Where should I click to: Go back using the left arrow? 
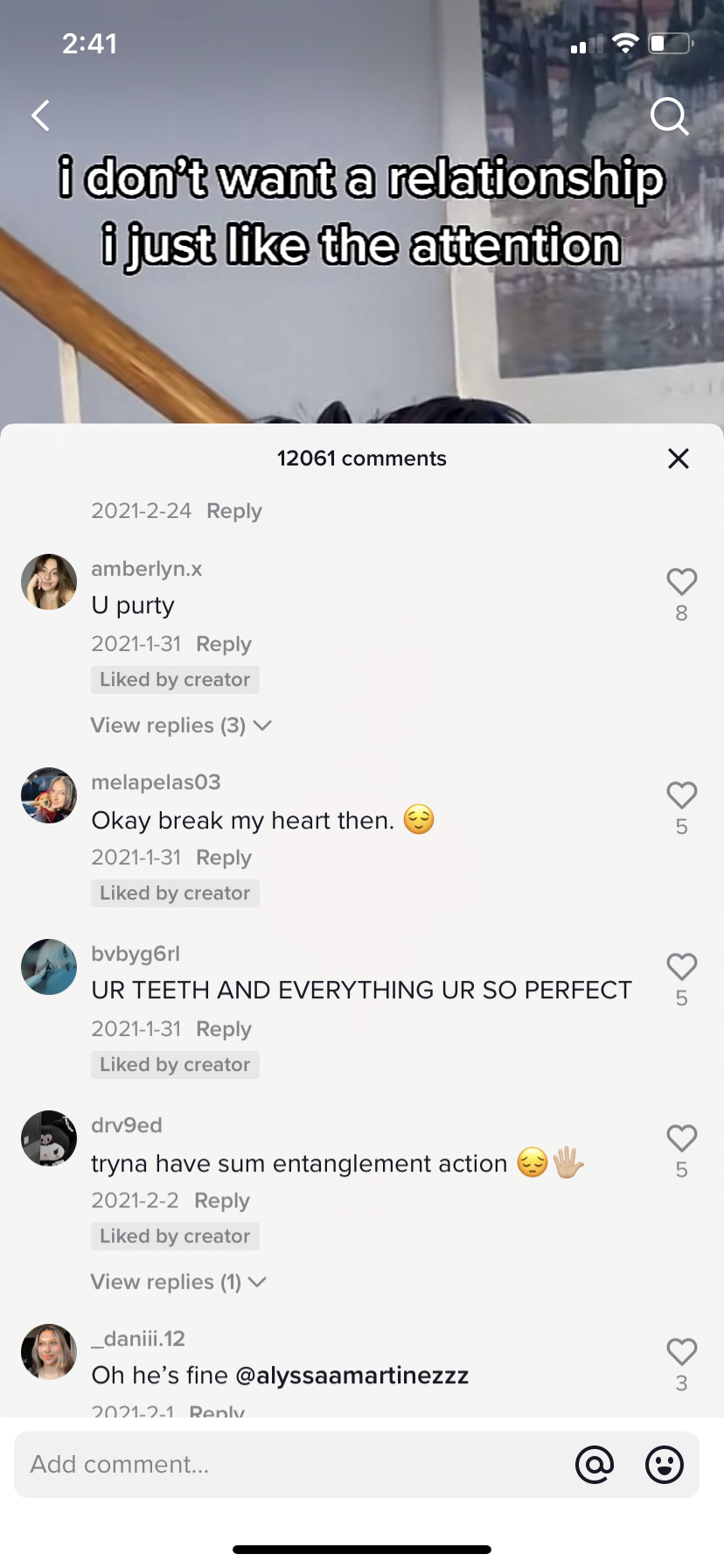point(40,115)
